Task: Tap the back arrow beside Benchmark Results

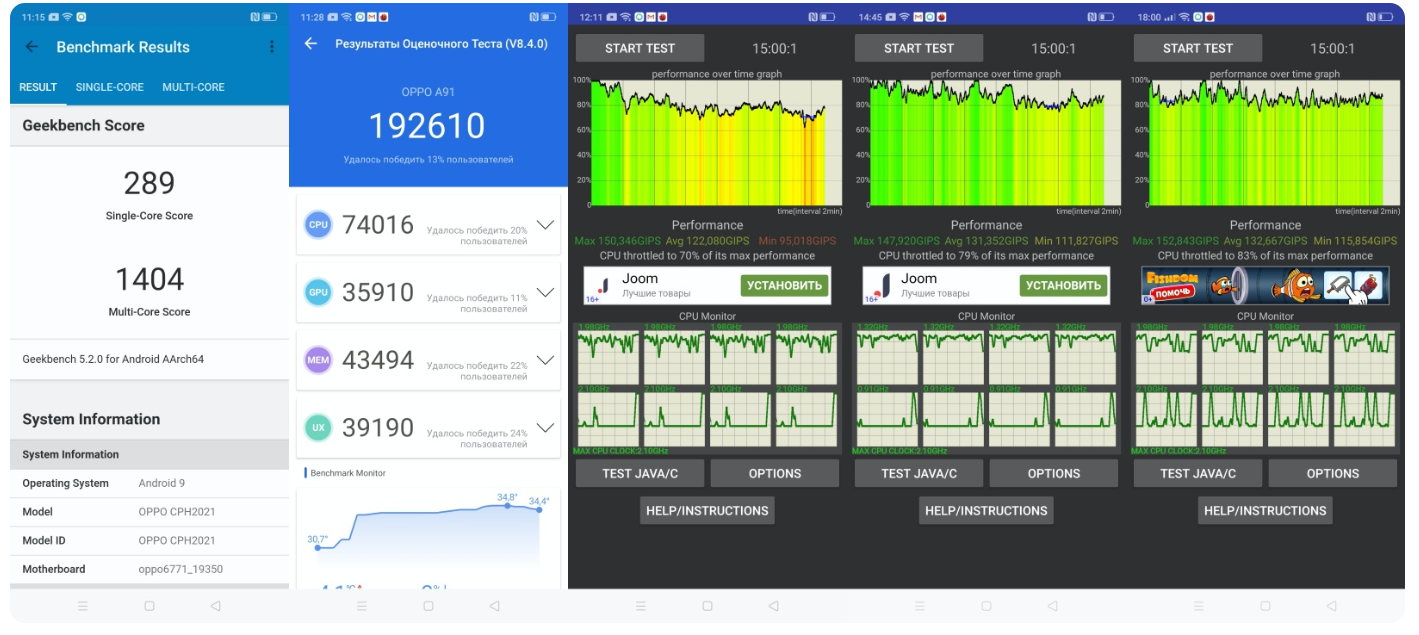Action: point(32,47)
